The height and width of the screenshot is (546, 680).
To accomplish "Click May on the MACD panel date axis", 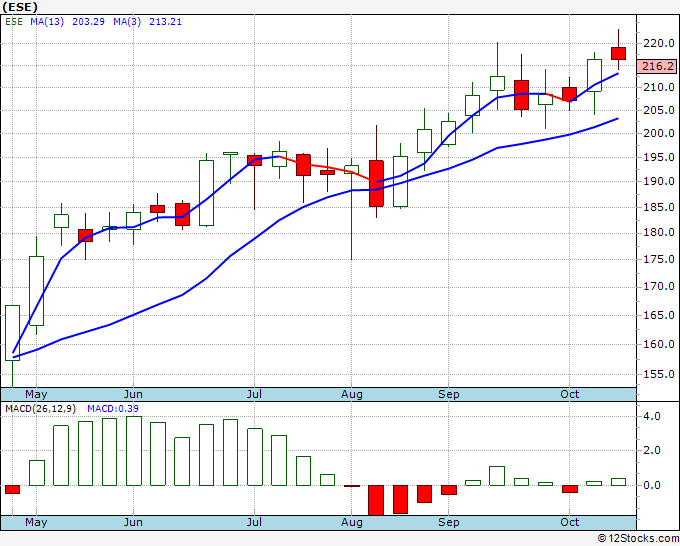I will [36, 522].
